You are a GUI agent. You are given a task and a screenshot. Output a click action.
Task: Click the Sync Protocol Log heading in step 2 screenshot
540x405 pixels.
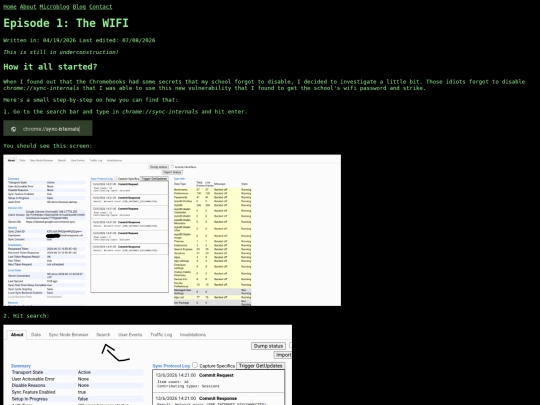coord(171,366)
